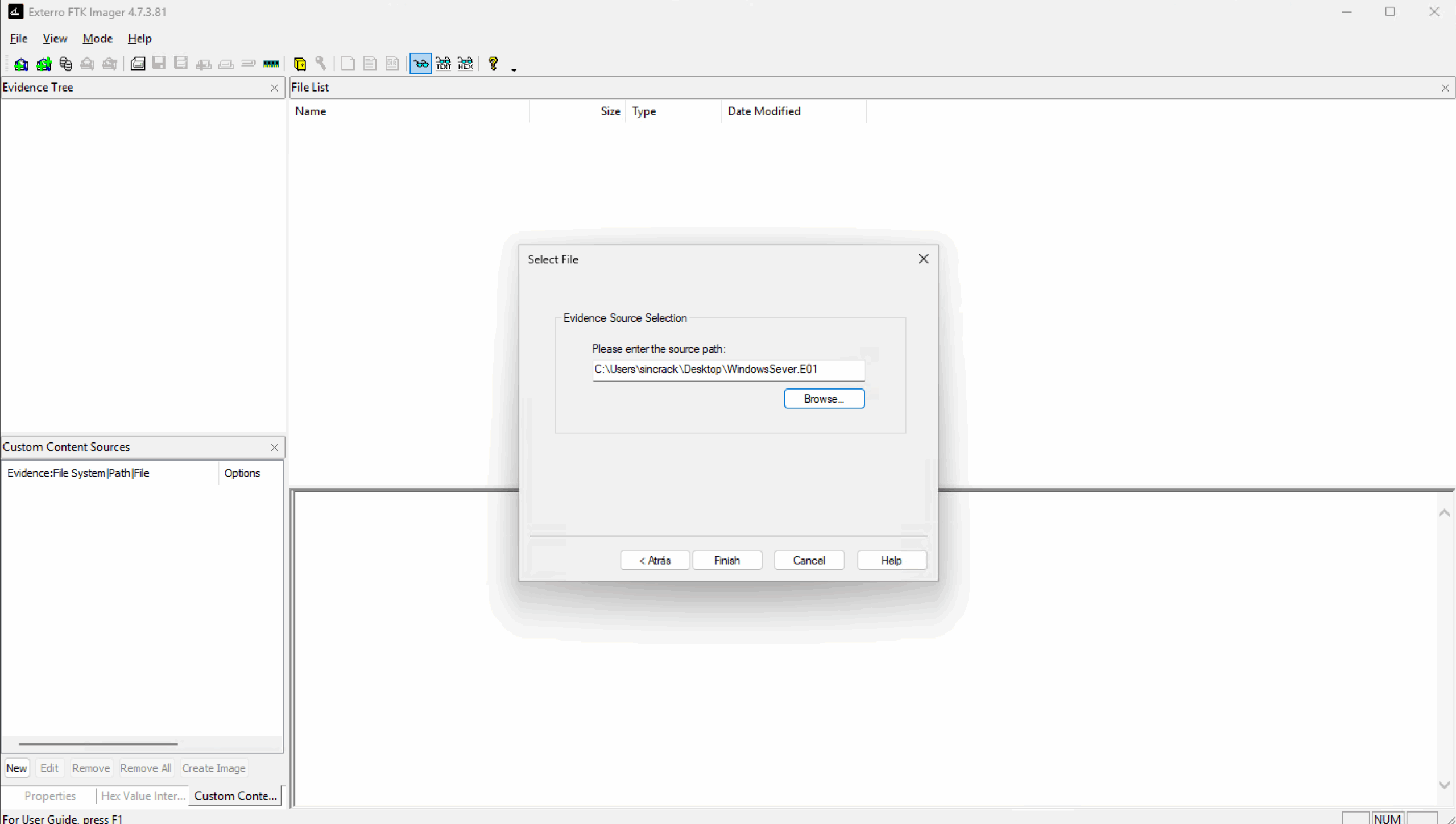Click the yellow question mark help icon
The height and width of the screenshot is (824, 1456).
pos(494,63)
